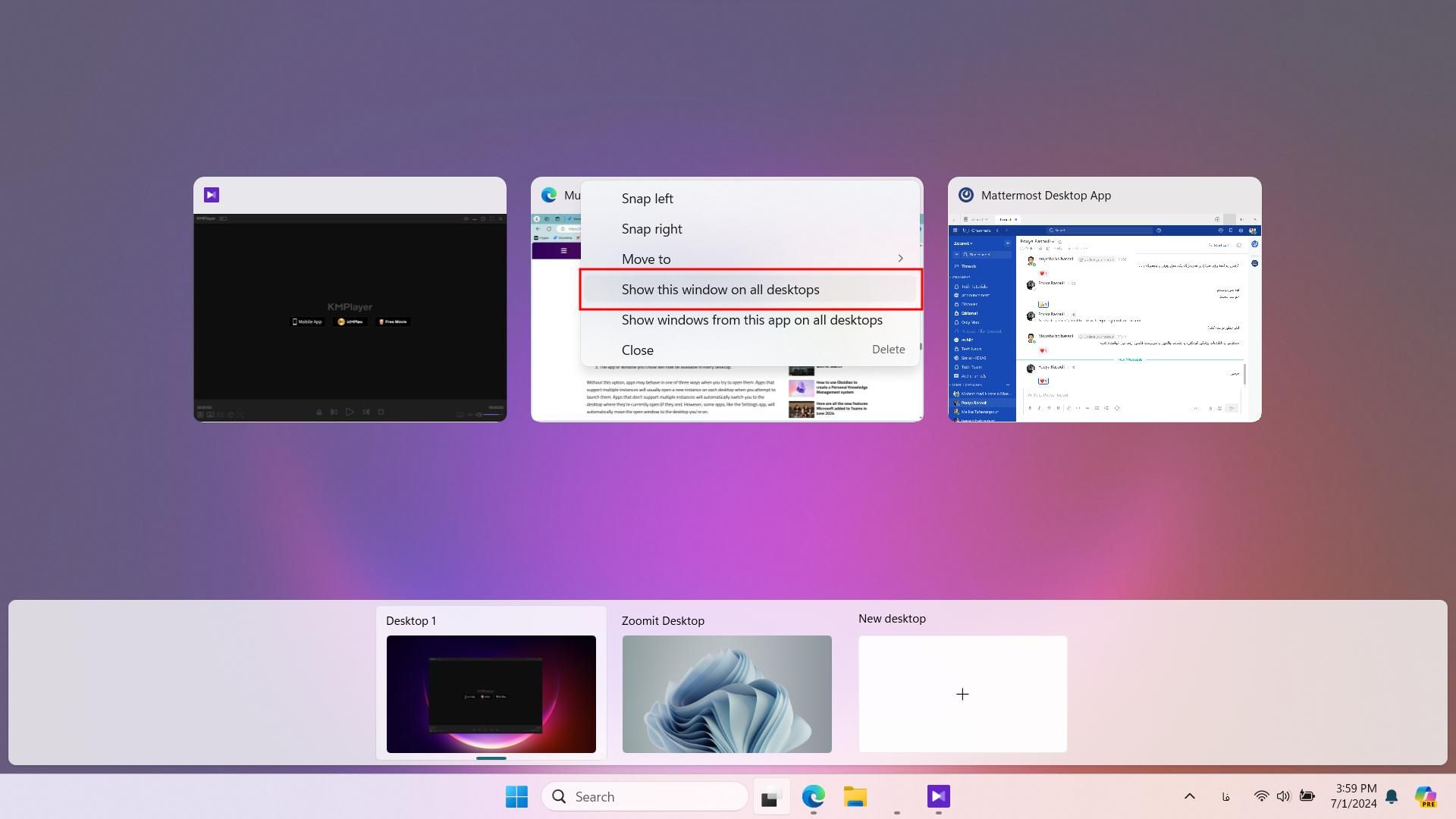The width and height of the screenshot is (1456, 819).
Task: Click Desktop 1 thumbnail at bottom
Action: pyautogui.click(x=491, y=694)
